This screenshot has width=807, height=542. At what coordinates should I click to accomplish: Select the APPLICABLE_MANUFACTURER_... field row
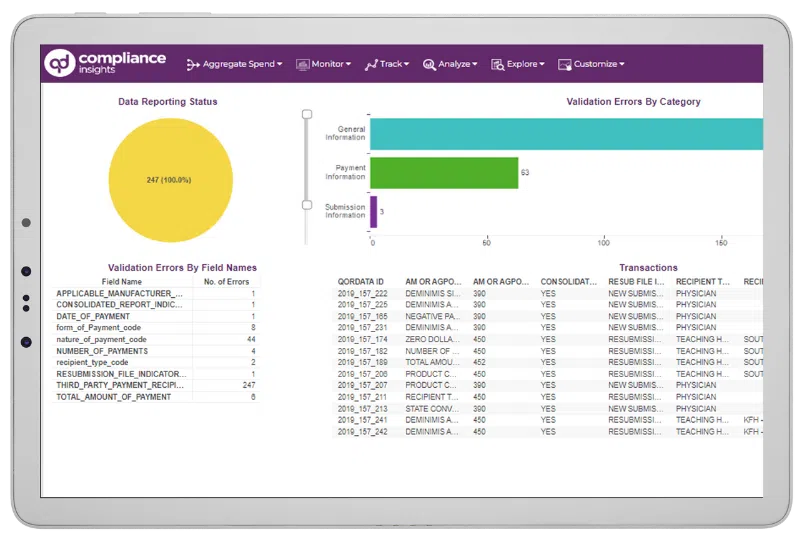click(x=155, y=293)
